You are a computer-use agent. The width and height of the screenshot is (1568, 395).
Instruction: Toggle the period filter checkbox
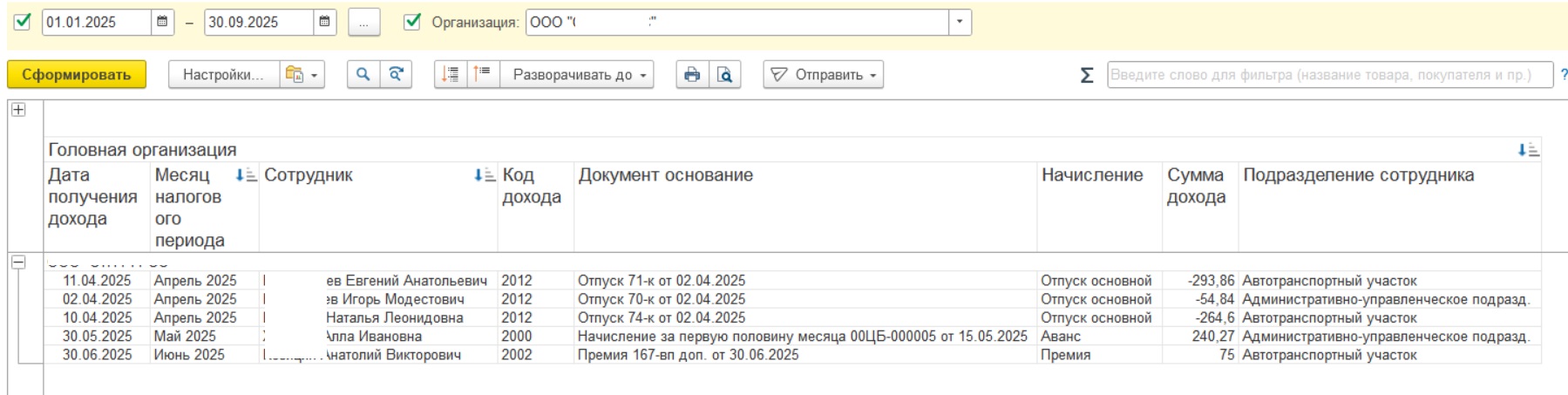tap(23, 22)
